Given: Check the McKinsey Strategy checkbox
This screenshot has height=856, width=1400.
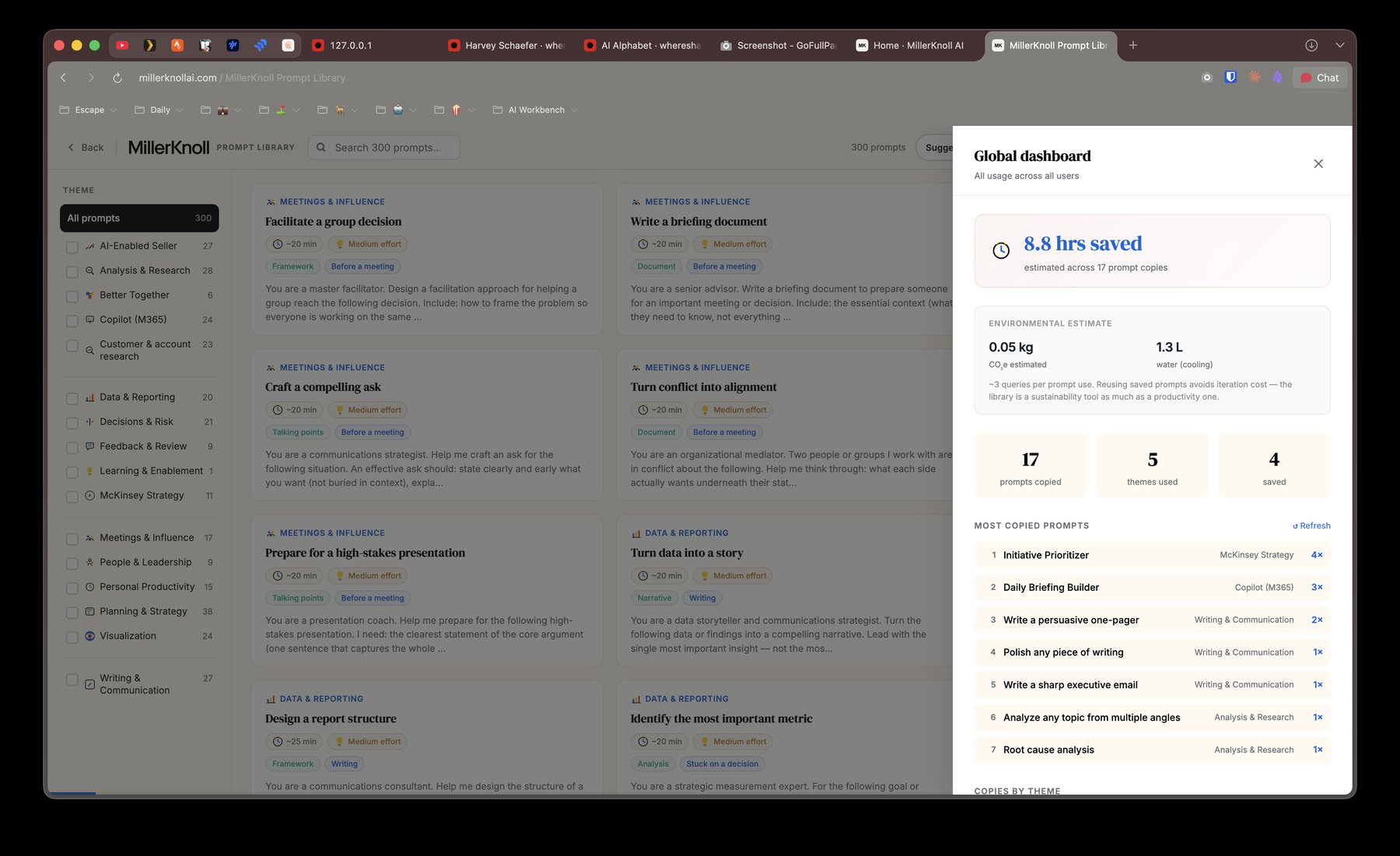Looking at the screenshot, I should (x=72, y=496).
